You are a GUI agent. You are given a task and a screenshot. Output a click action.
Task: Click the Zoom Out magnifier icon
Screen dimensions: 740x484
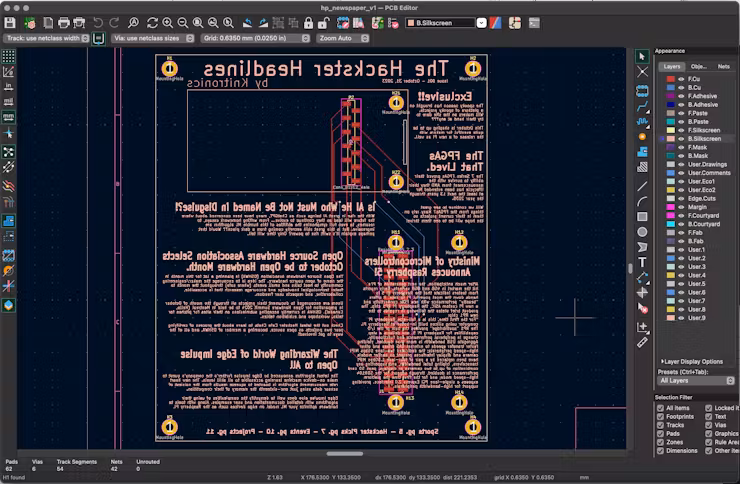(x=183, y=23)
